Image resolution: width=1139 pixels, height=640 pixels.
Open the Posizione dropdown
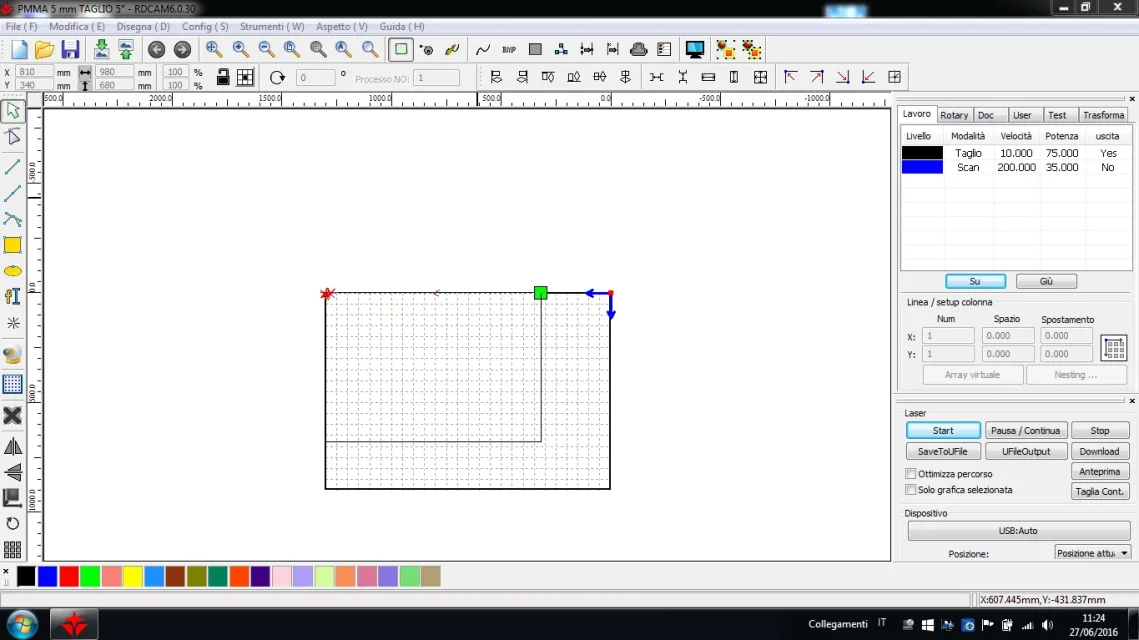[x=1093, y=553]
